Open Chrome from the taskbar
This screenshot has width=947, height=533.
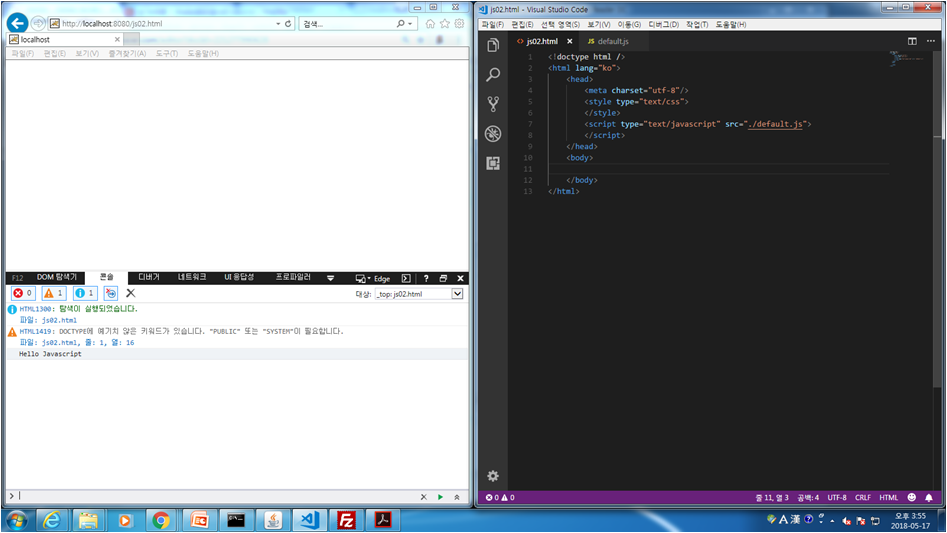pyautogui.click(x=161, y=520)
